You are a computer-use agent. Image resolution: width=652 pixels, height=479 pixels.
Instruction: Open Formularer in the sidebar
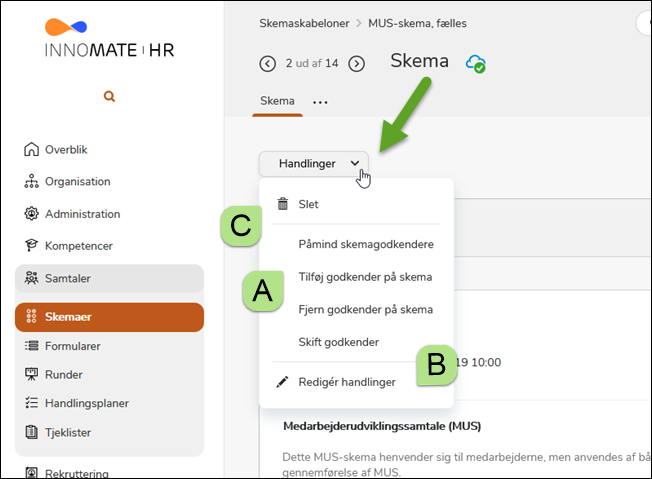click(72, 346)
